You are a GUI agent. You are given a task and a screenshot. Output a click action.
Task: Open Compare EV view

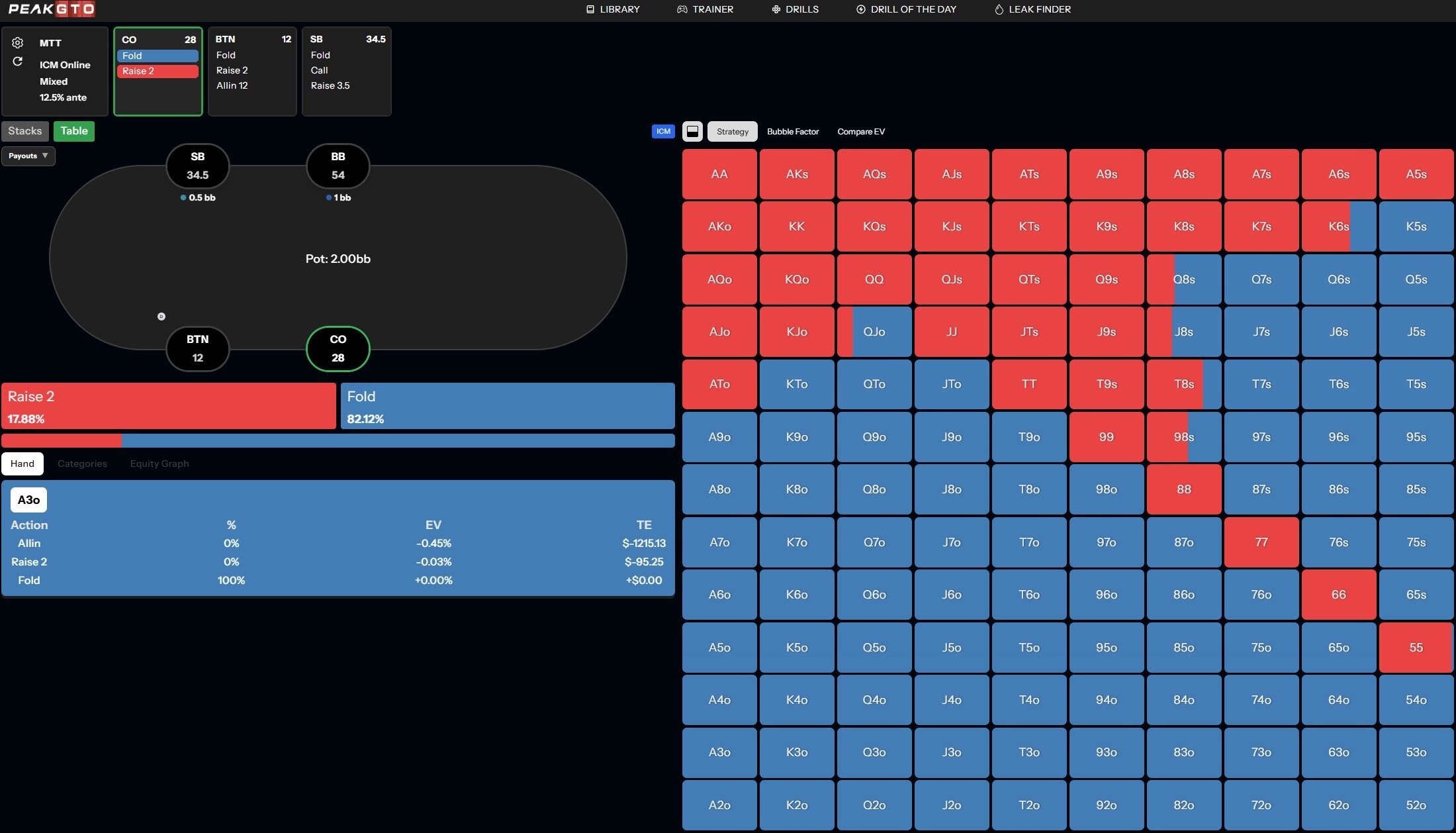[860, 131]
